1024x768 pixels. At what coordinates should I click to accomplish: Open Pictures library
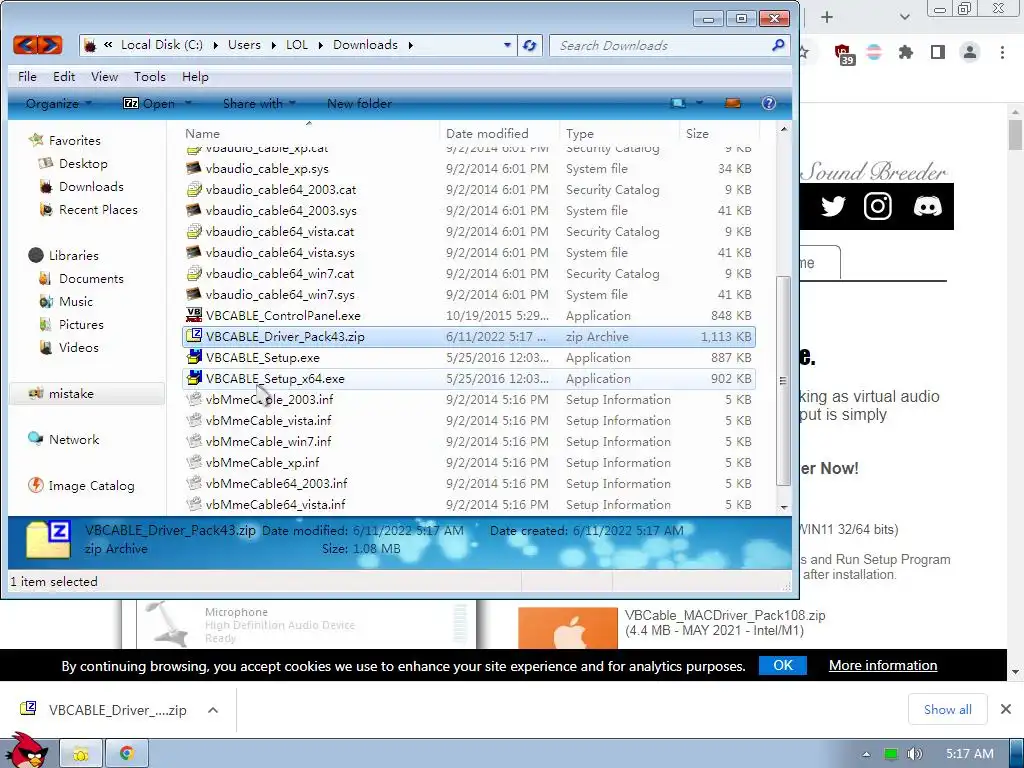(81, 324)
